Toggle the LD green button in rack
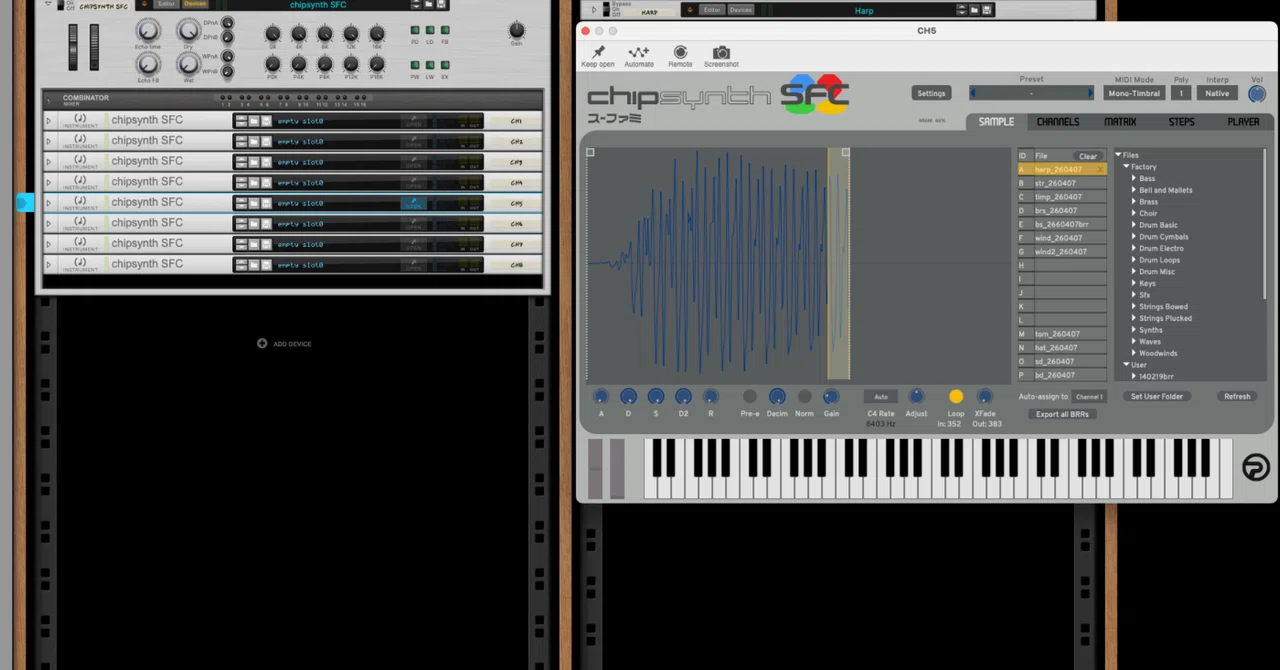Viewport: 1280px width, 670px height. coord(430,30)
